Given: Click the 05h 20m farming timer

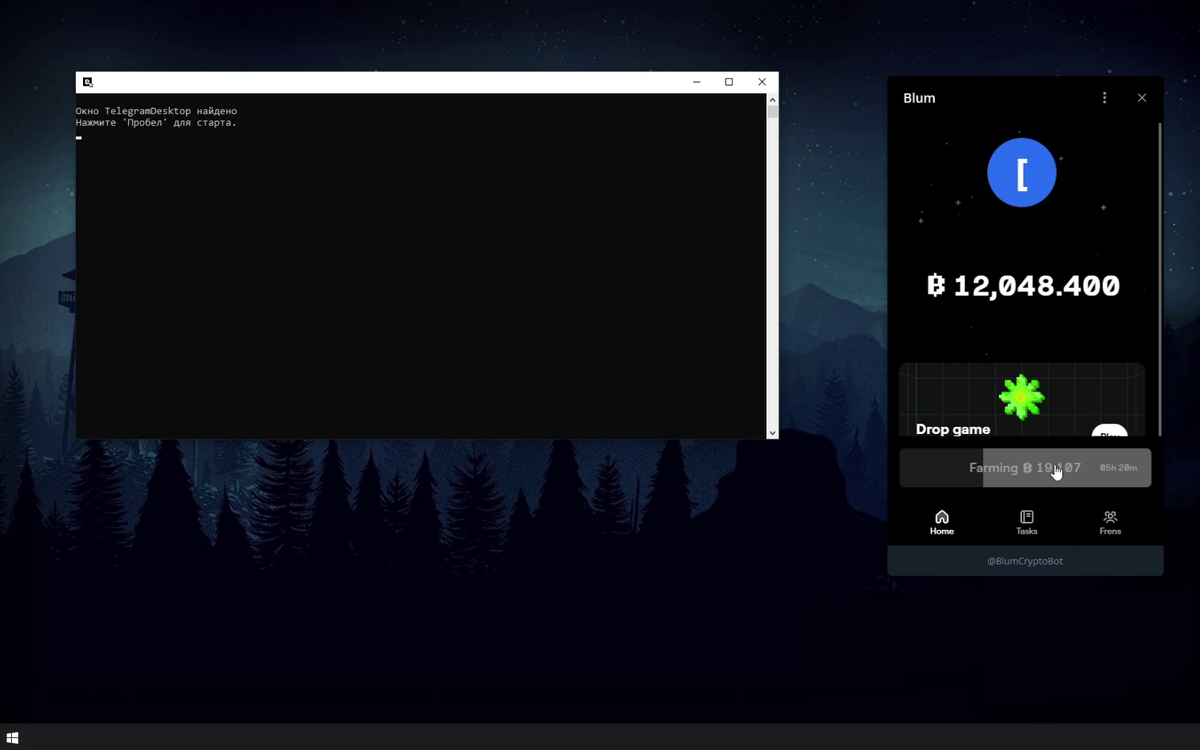Looking at the screenshot, I should (1118, 468).
